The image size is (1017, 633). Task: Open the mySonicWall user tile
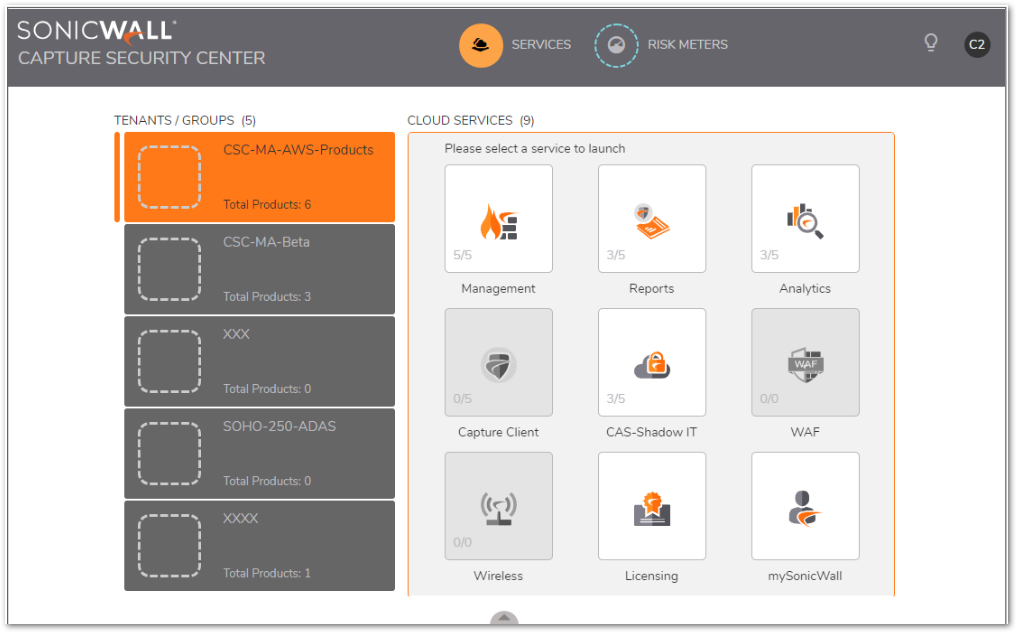pos(805,506)
